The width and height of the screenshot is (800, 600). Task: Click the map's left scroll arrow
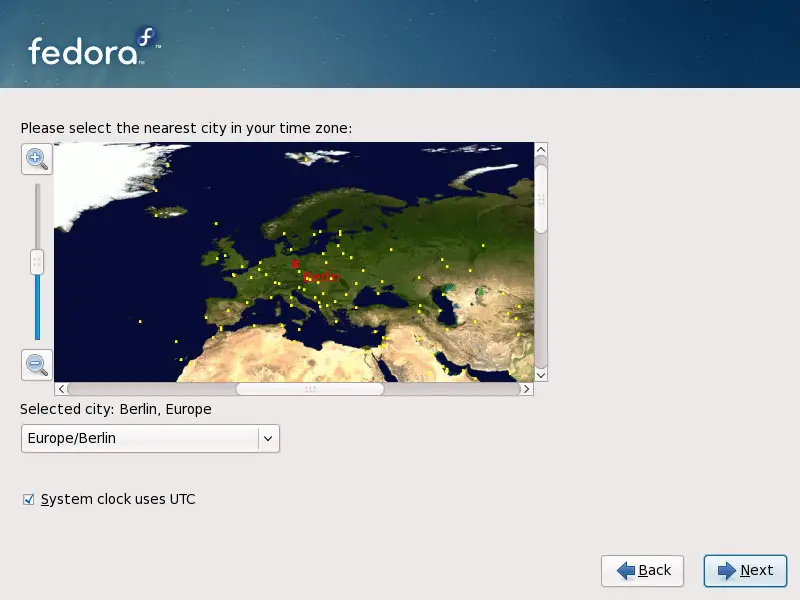[x=61, y=389]
